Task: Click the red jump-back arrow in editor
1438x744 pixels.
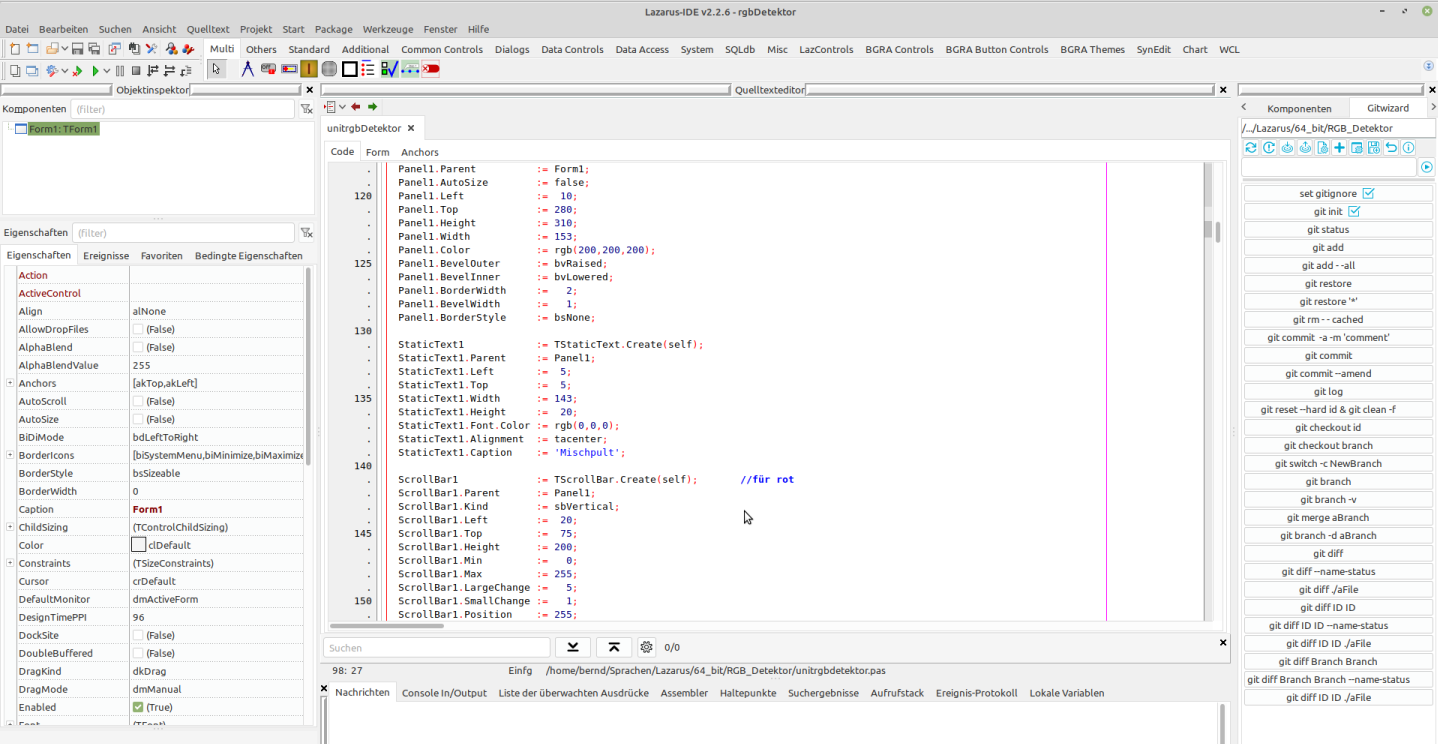Action: click(x=356, y=107)
